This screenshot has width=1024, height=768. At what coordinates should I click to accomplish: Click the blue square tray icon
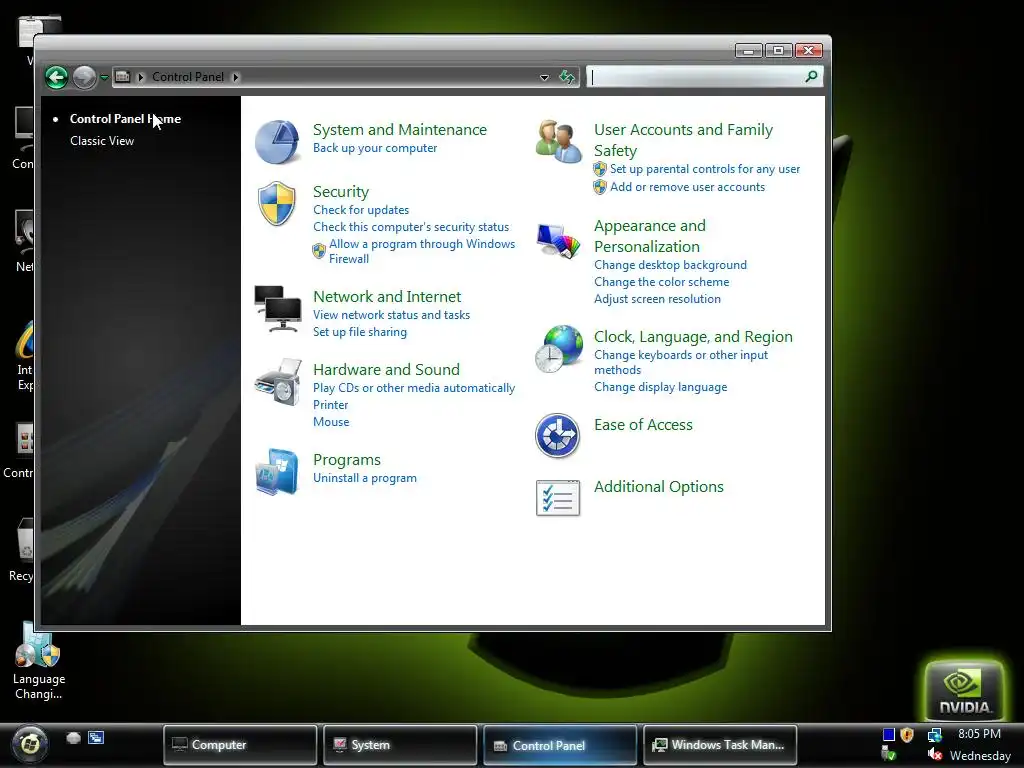888,735
